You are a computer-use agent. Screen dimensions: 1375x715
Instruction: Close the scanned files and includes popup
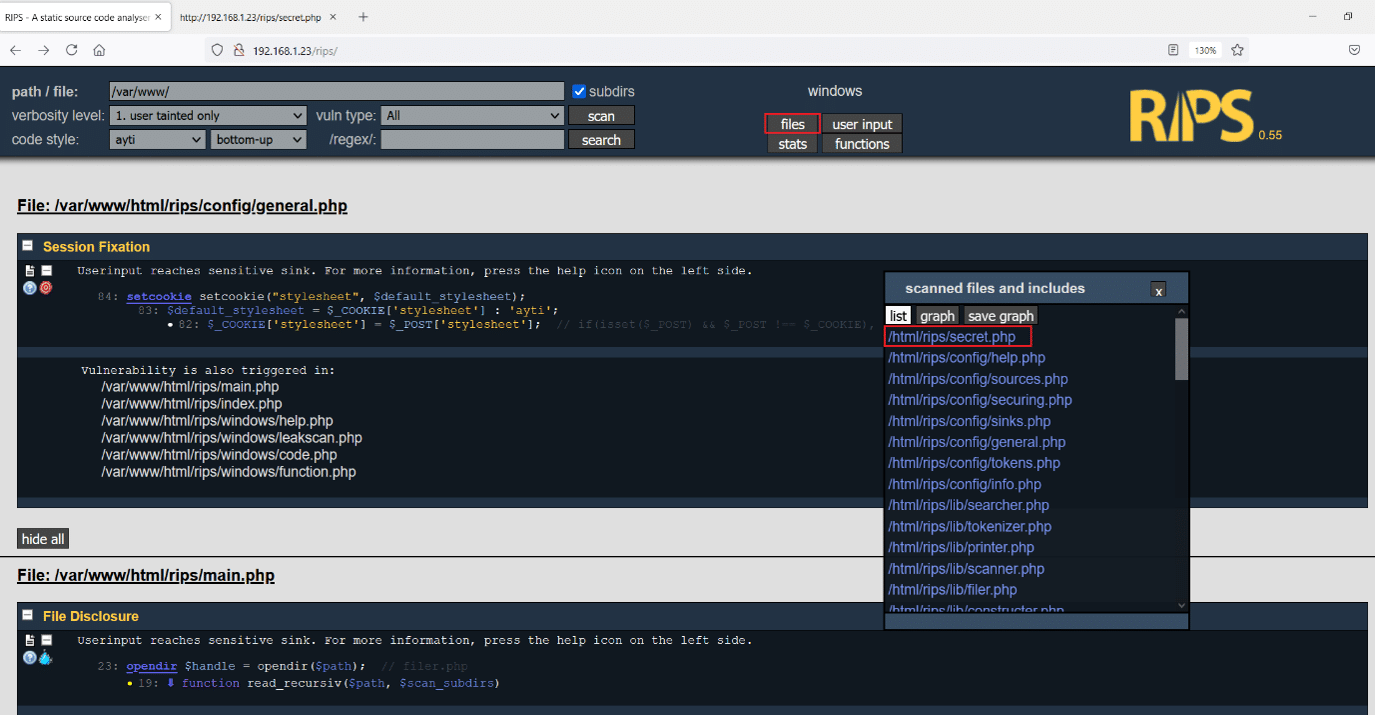coord(1158,290)
